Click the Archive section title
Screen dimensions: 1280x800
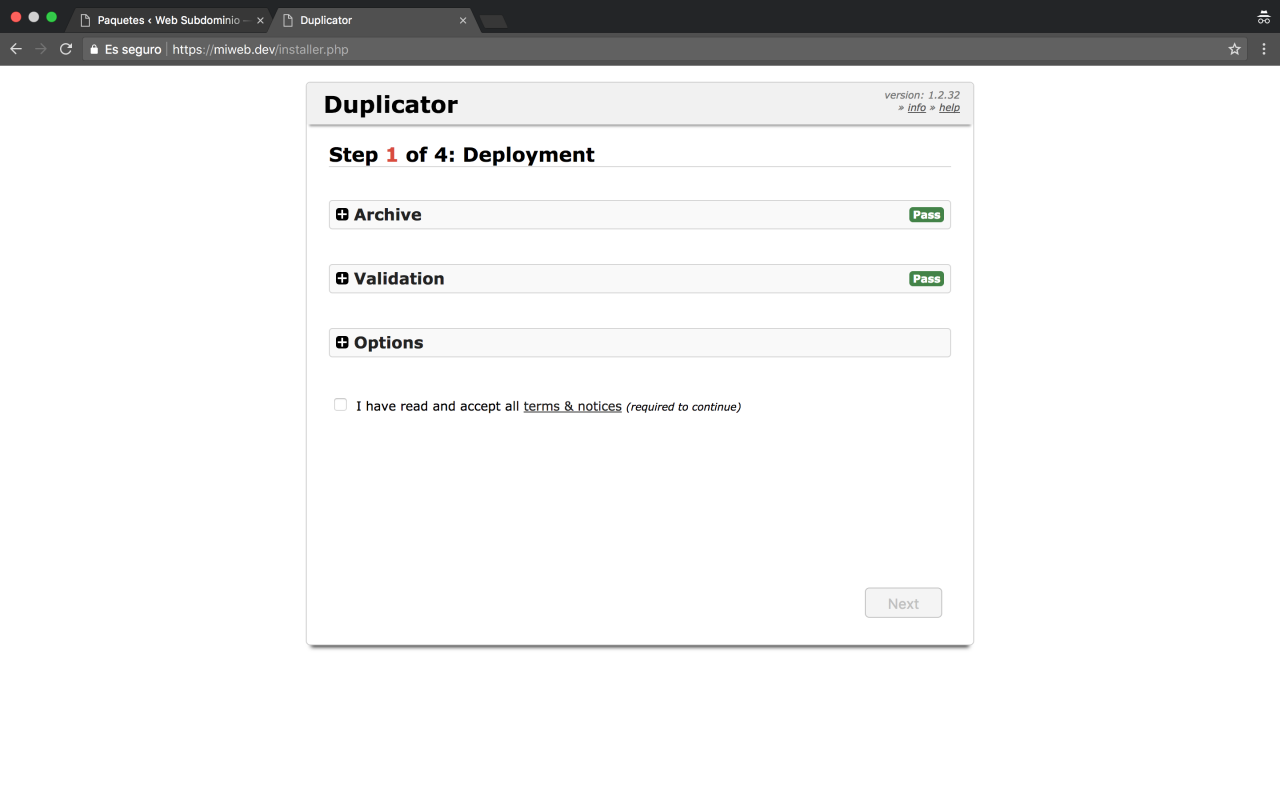(x=387, y=215)
